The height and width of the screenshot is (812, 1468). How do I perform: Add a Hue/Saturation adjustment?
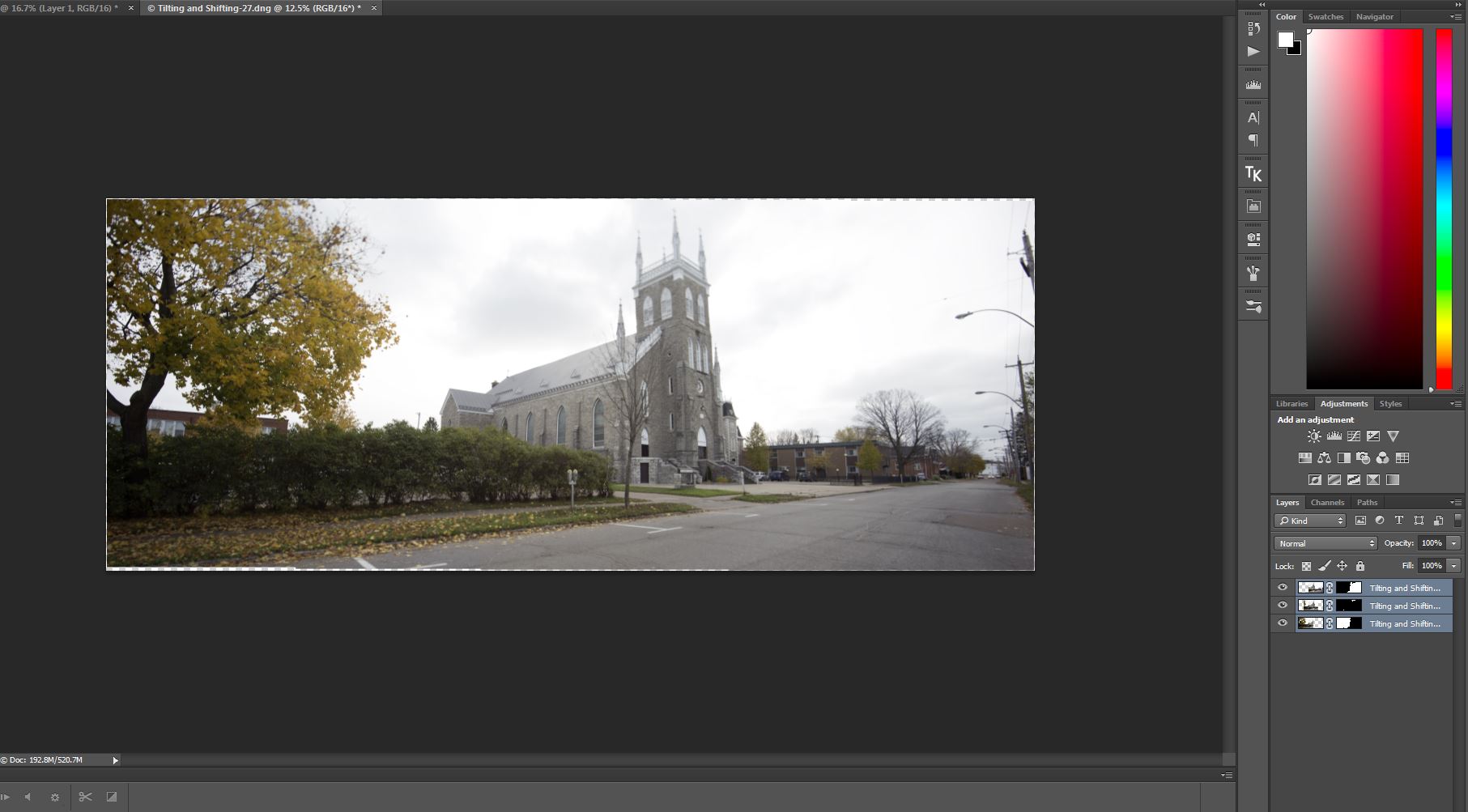tap(1304, 457)
